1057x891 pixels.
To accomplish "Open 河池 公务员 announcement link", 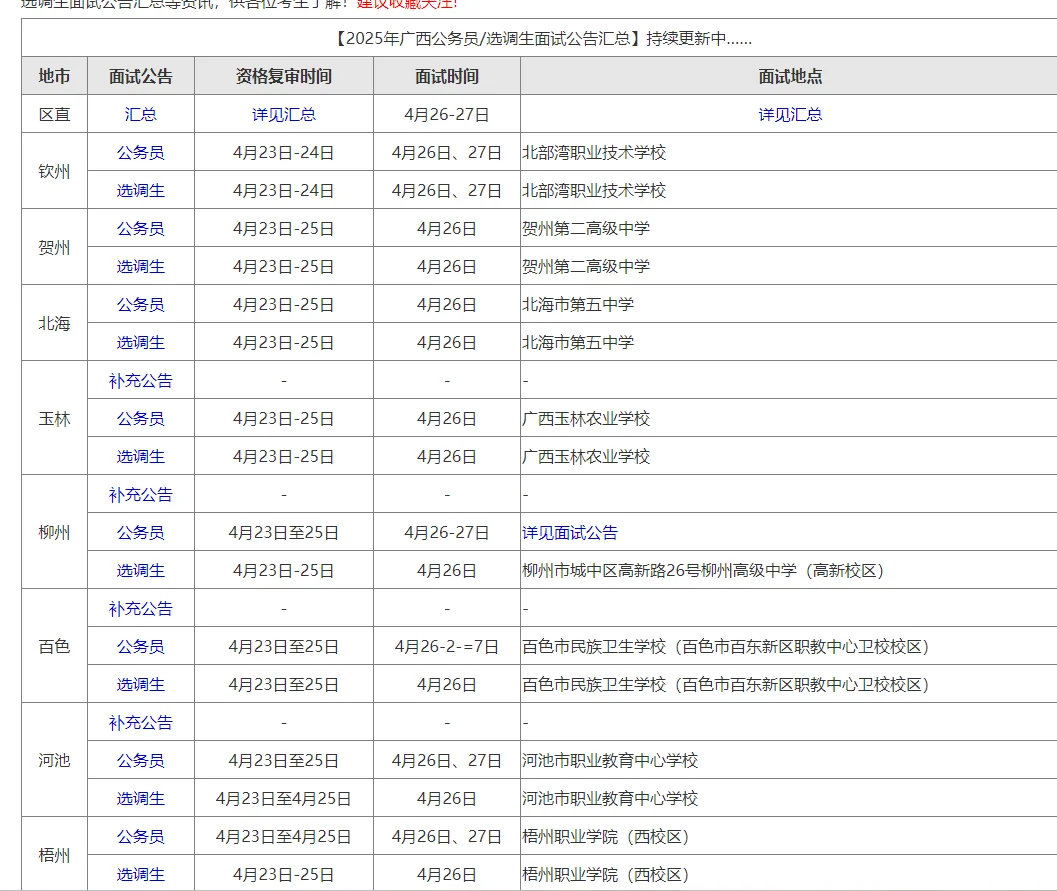I will 140,760.
